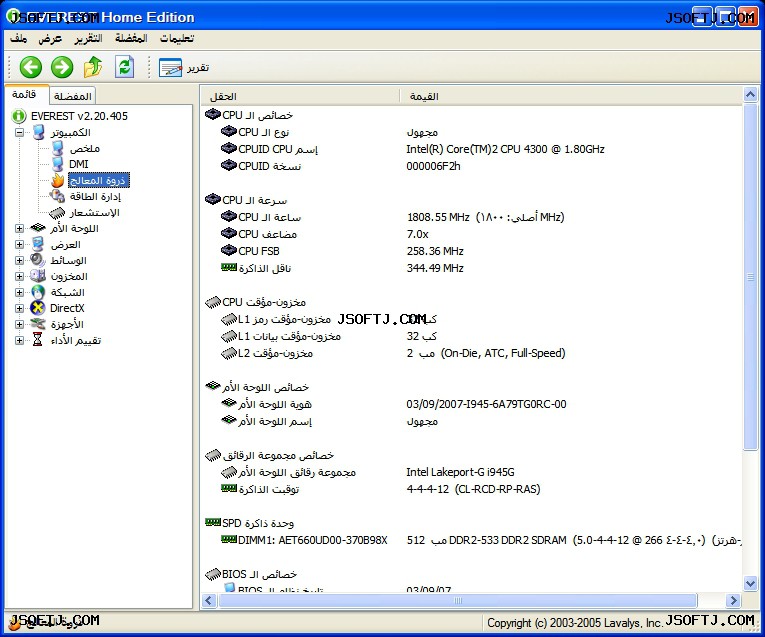
Task: Expand the الشبكة (Network) tree node
Action: (19, 292)
